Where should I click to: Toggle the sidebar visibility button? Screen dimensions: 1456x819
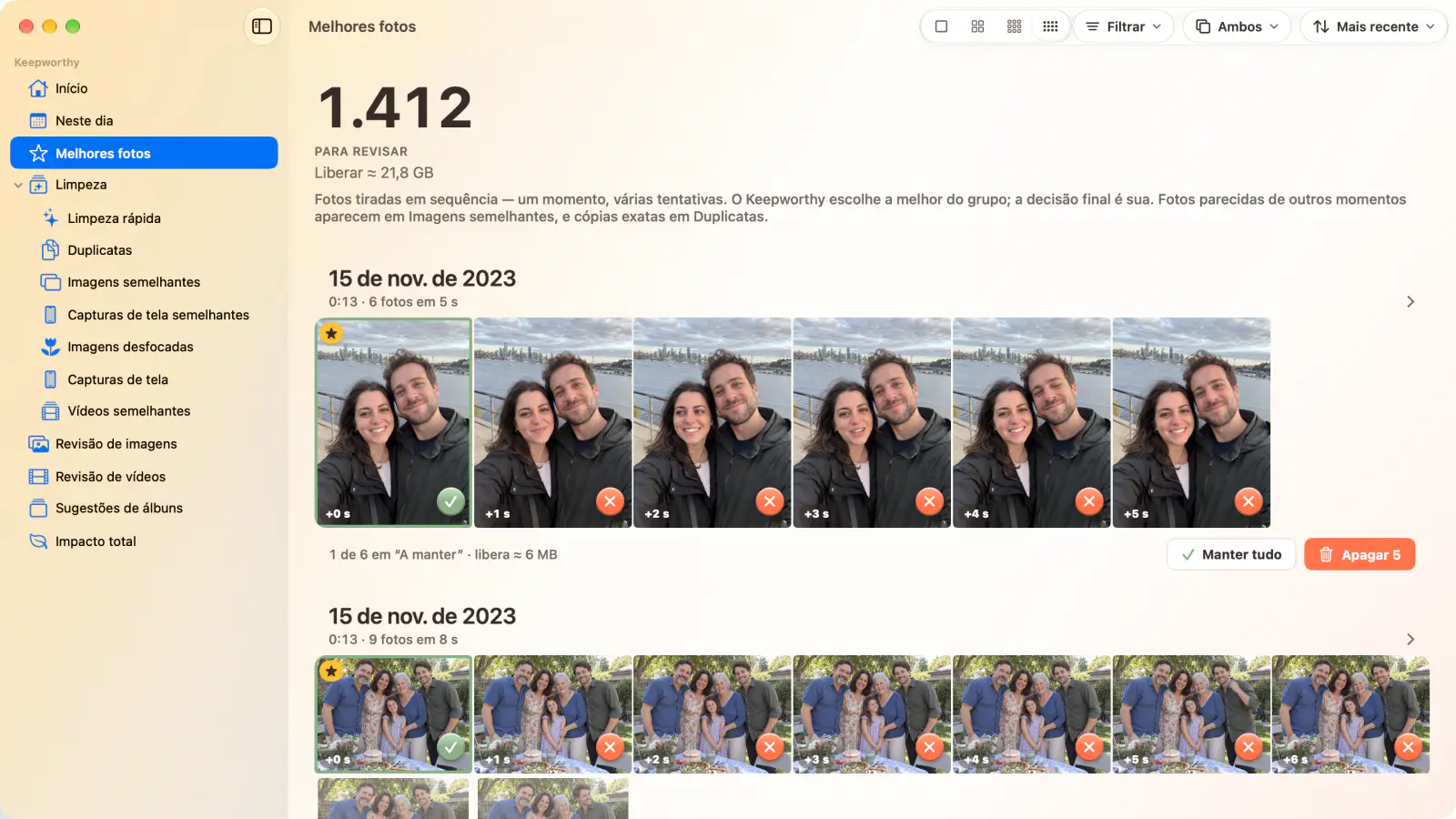(x=262, y=26)
